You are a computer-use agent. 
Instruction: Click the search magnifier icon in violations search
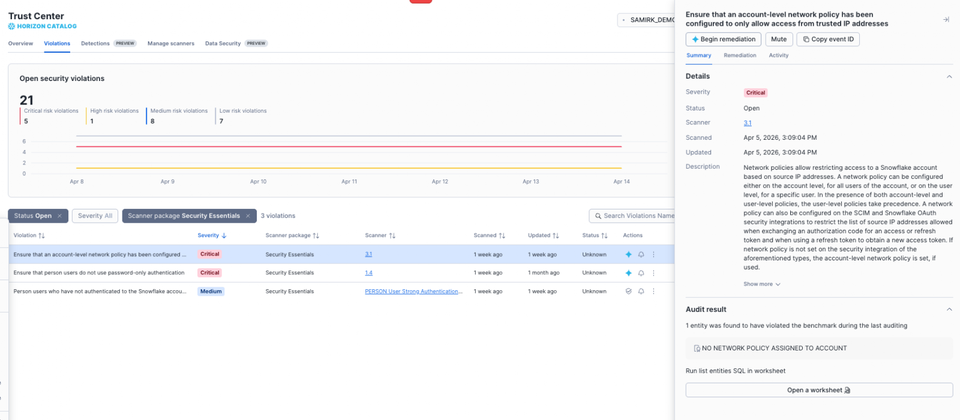[598, 216]
